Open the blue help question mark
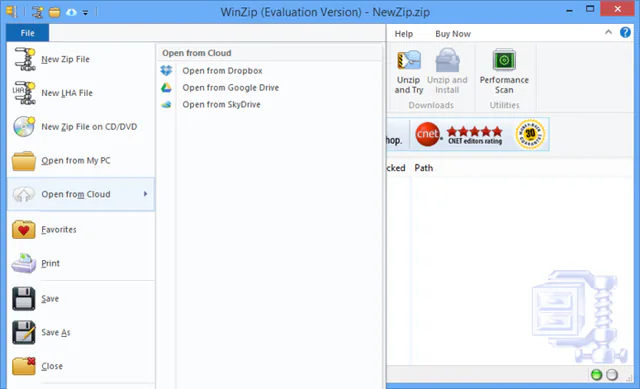Screen dimensions: 640x389 (x=625, y=32)
